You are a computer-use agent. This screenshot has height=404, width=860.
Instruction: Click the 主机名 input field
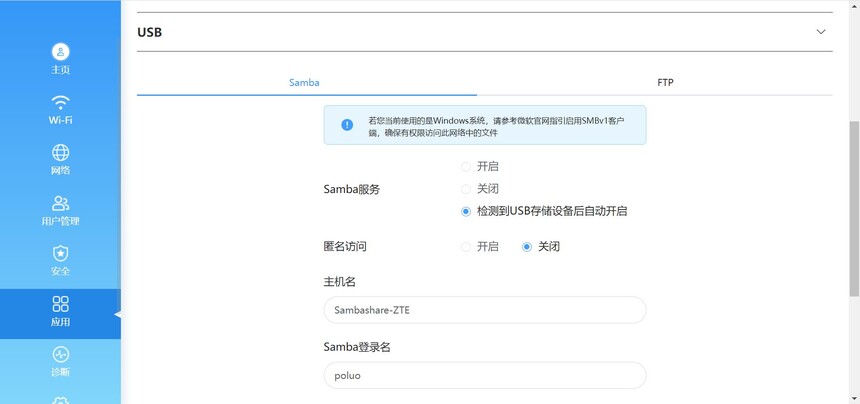click(485, 310)
